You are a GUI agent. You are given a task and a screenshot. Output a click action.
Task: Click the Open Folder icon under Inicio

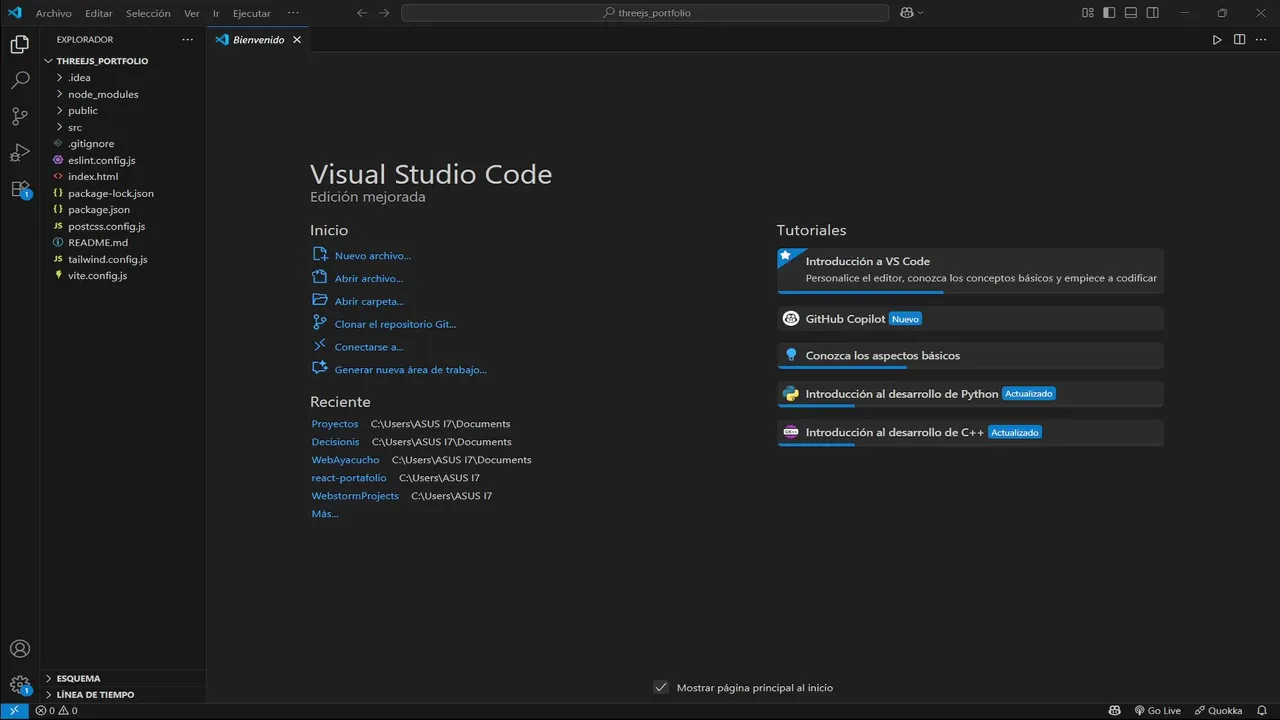(x=320, y=300)
